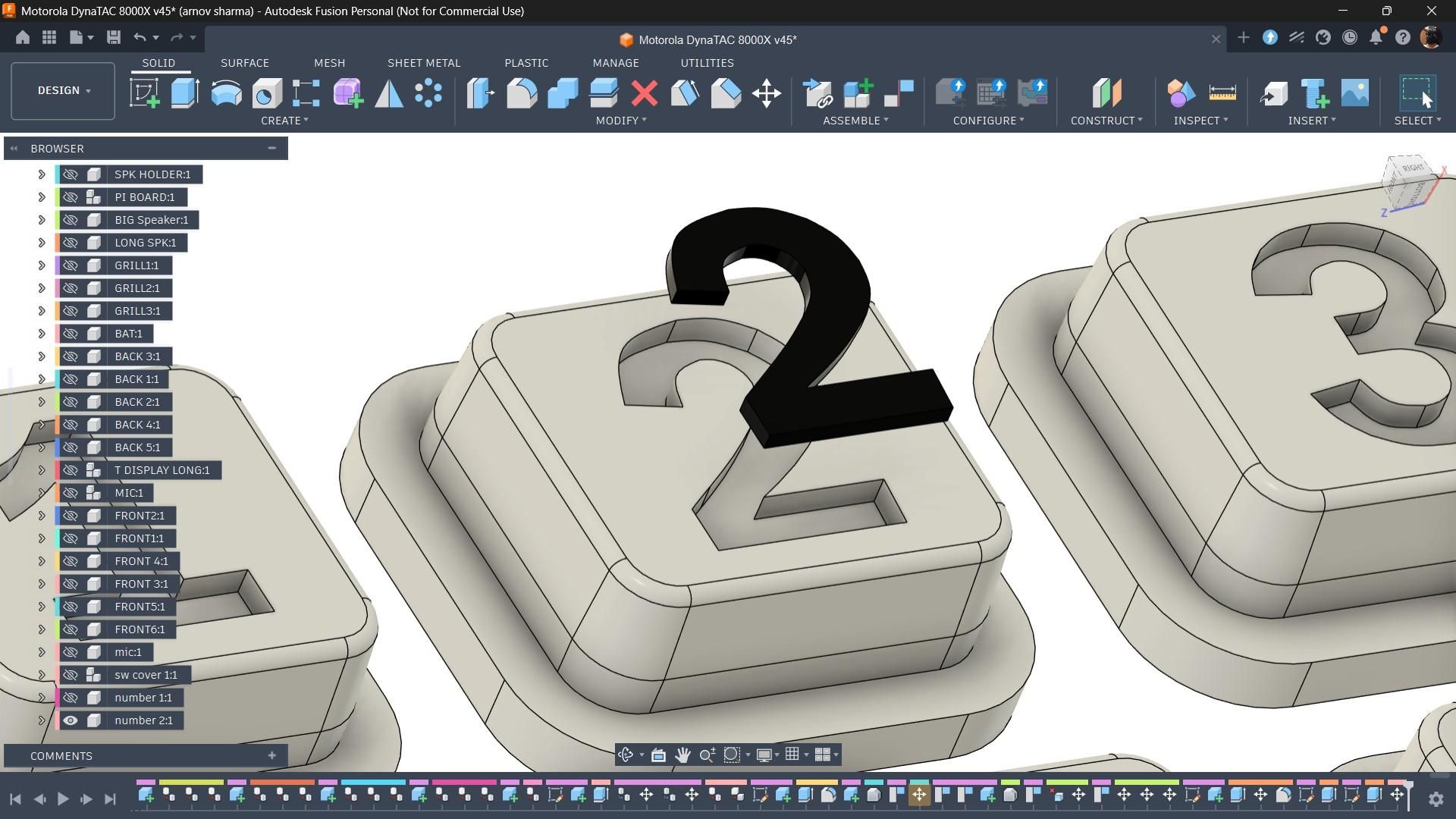Show the PI BOARD:1 component
The image size is (1456, 819).
point(71,197)
